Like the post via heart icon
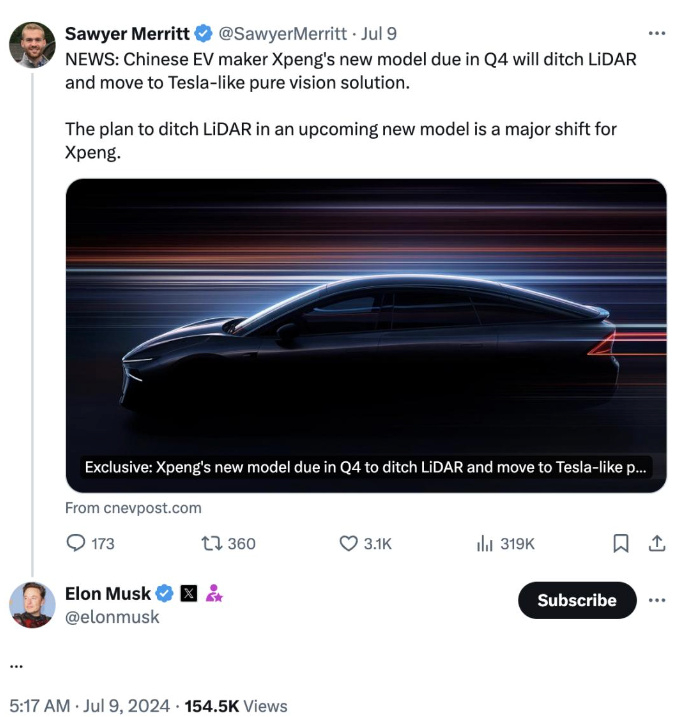681x717 pixels. click(x=348, y=543)
